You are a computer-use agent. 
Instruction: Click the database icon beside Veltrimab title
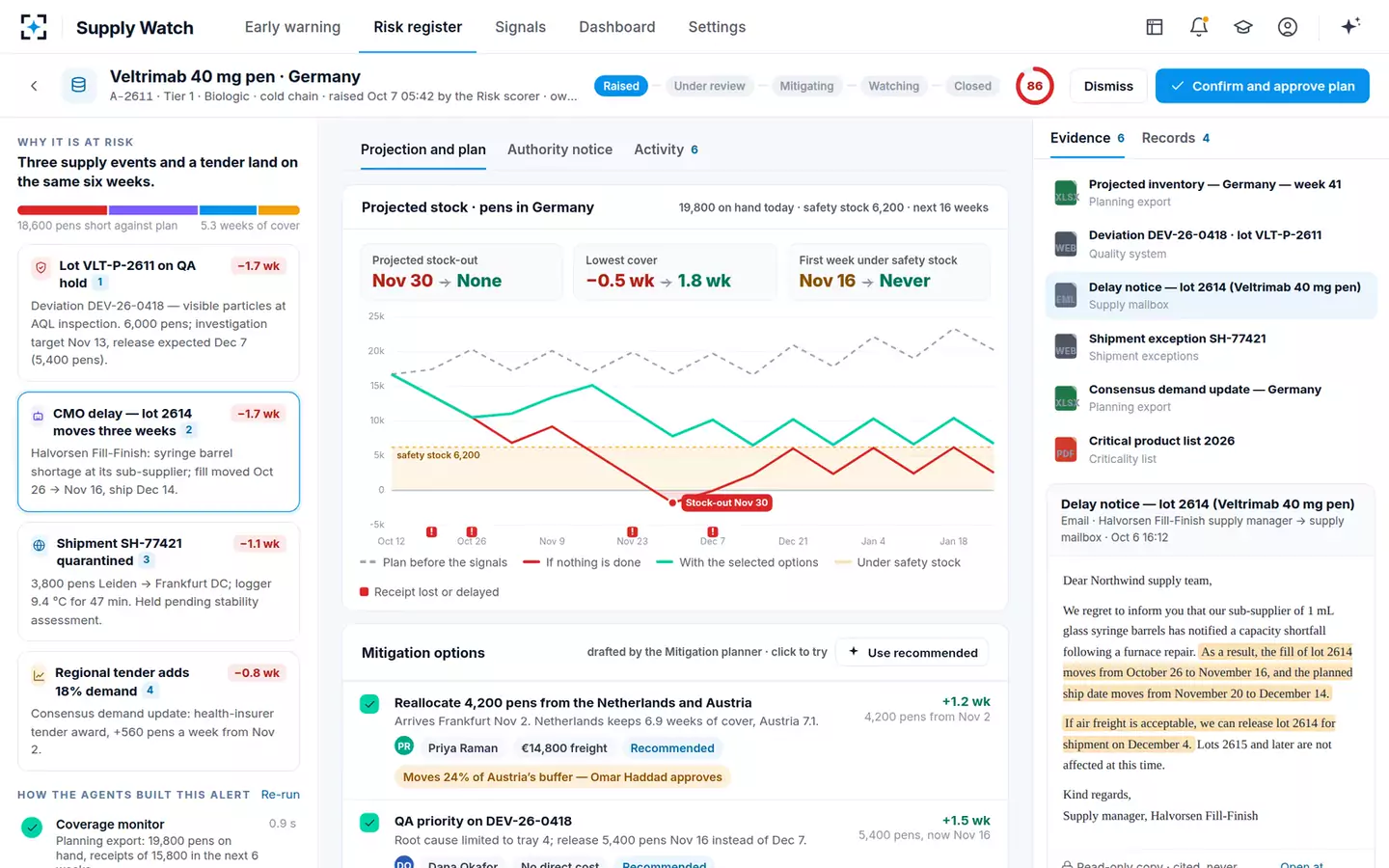[x=79, y=86]
